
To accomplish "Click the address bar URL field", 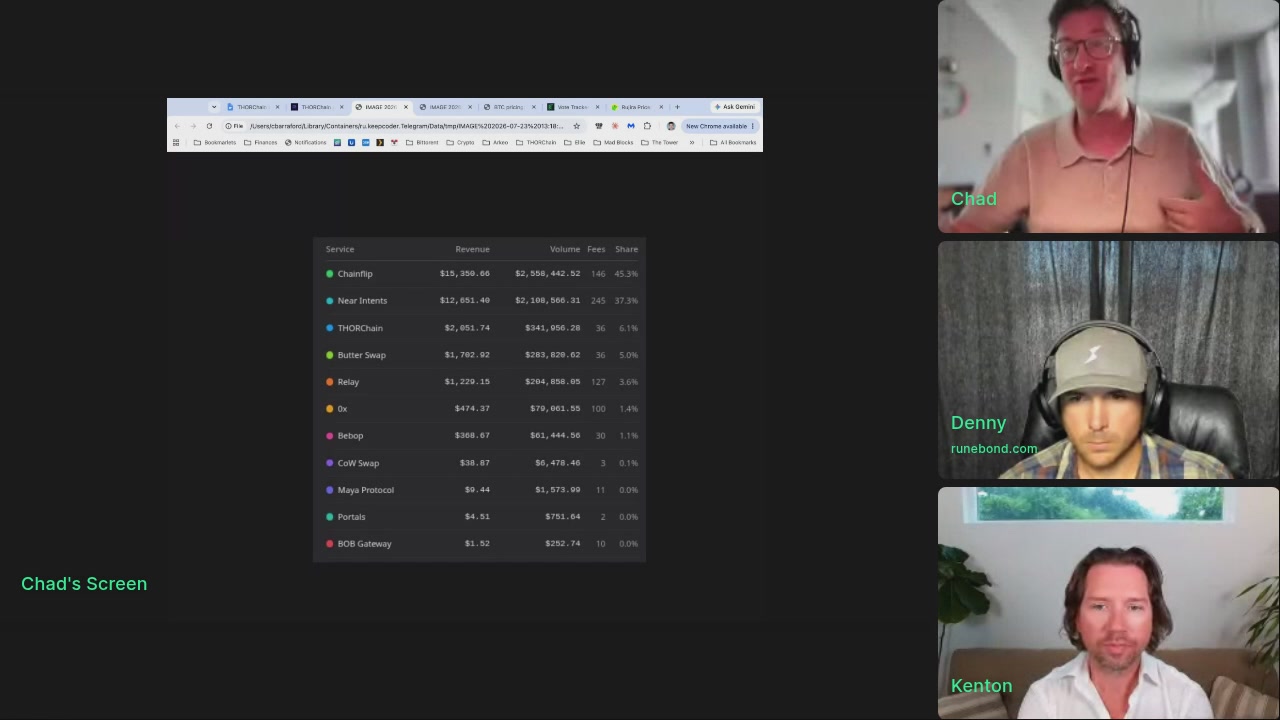I will coord(405,126).
